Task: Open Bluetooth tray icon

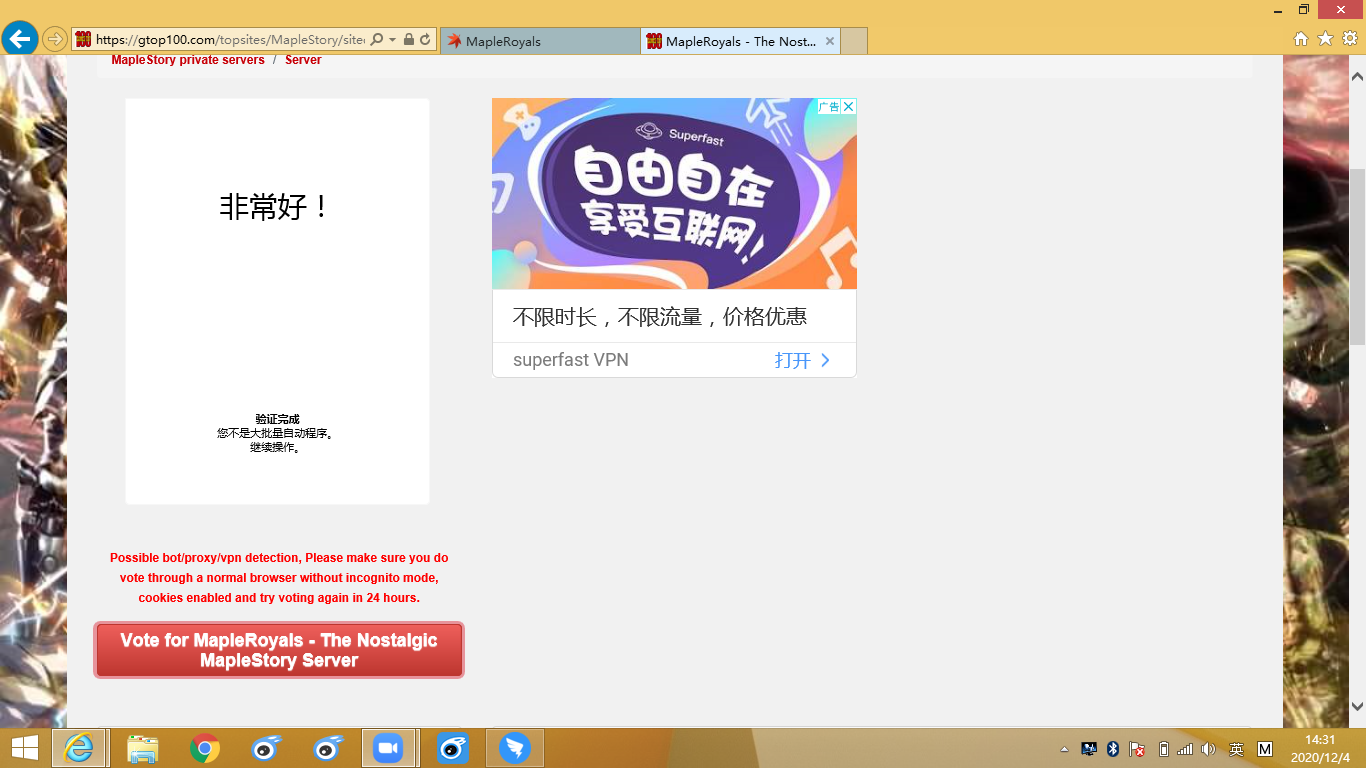Action: click(1113, 749)
